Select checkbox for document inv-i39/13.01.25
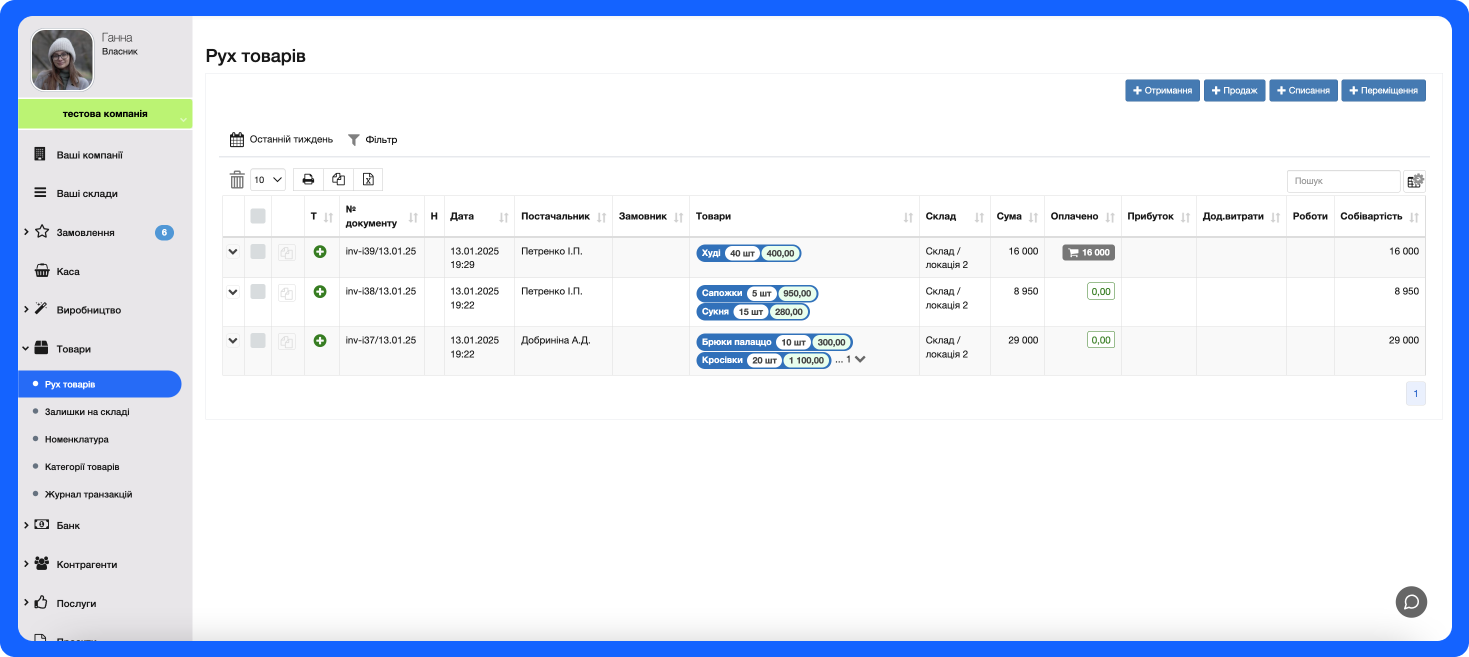1469x657 pixels. (258, 252)
